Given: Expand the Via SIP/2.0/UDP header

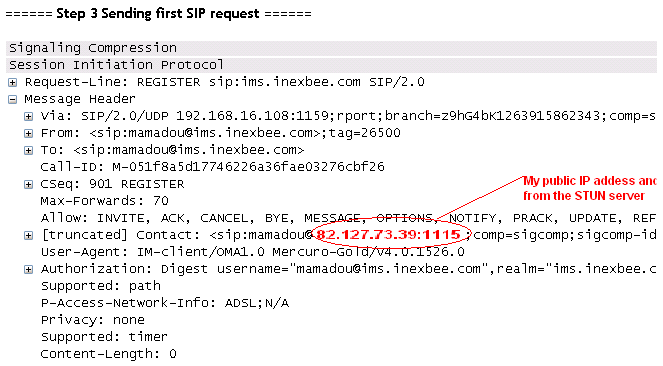Looking at the screenshot, I should pyautogui.click(x=28, y=116).
